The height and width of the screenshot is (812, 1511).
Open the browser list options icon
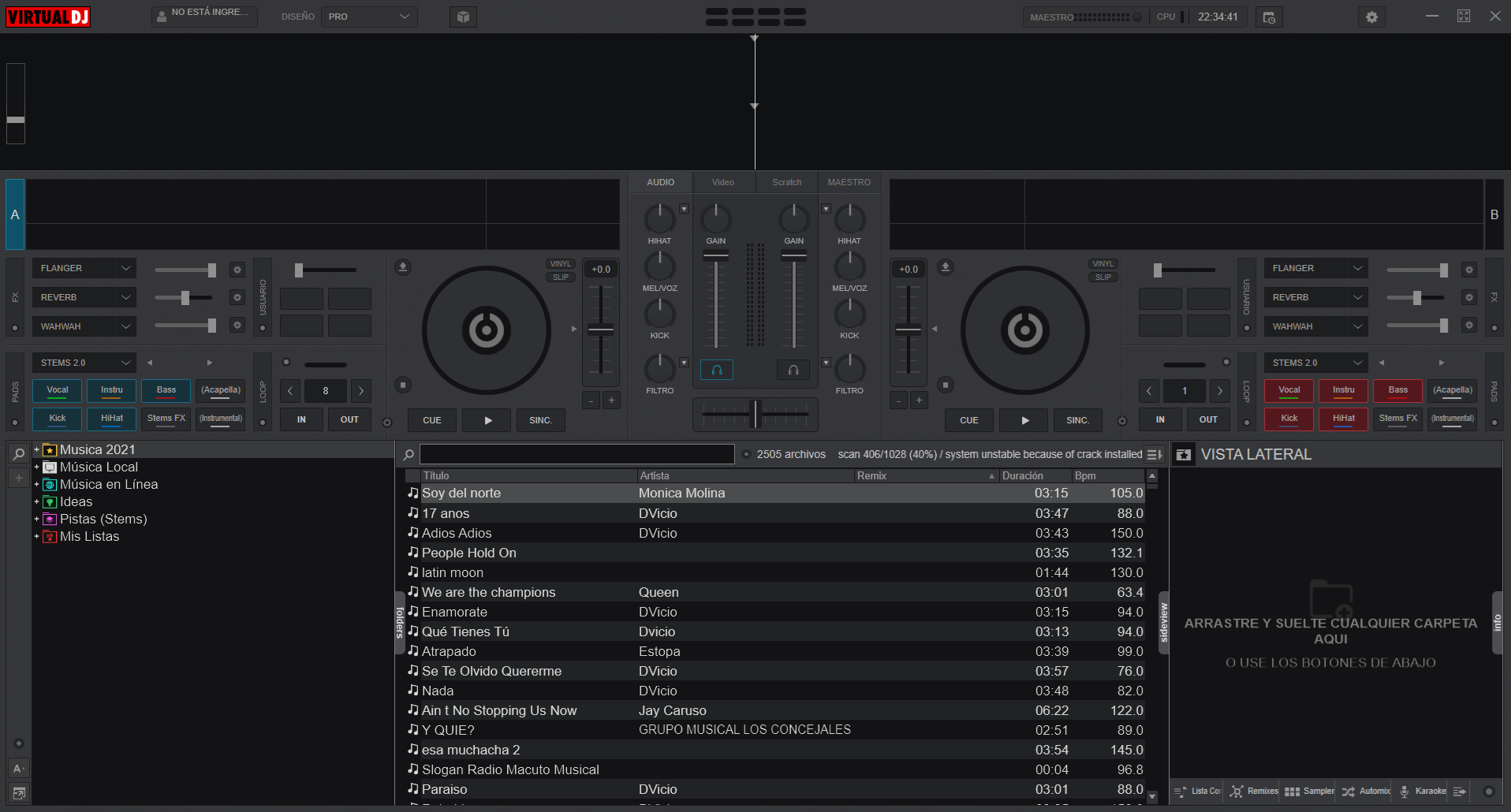1155,455
